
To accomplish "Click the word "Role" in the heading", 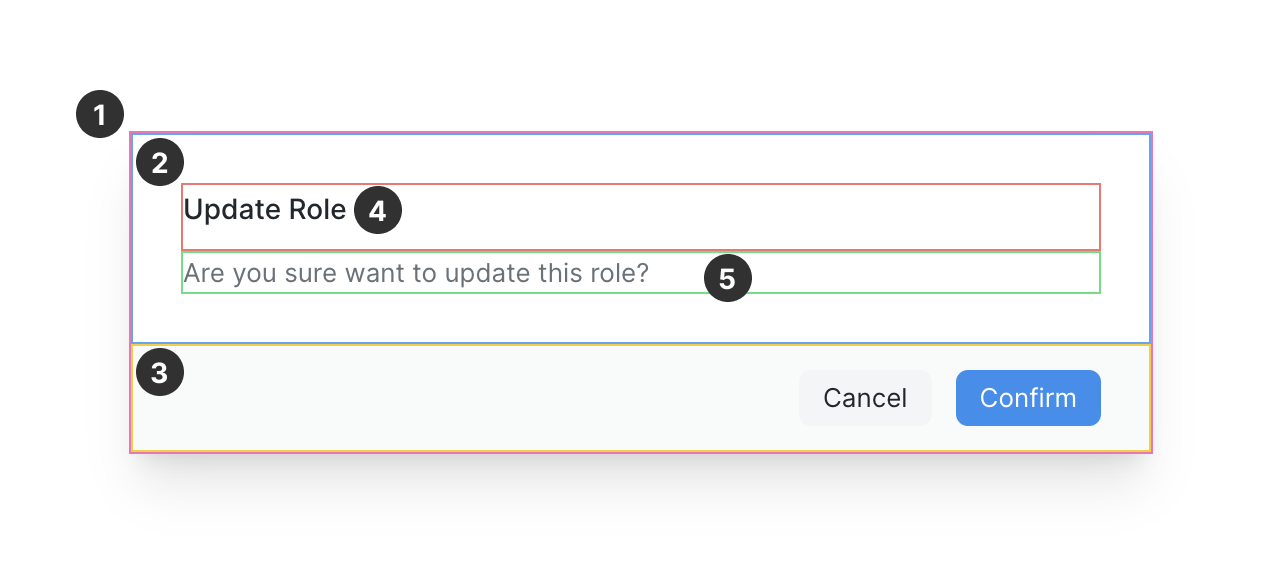I will [x=317, y=210].
